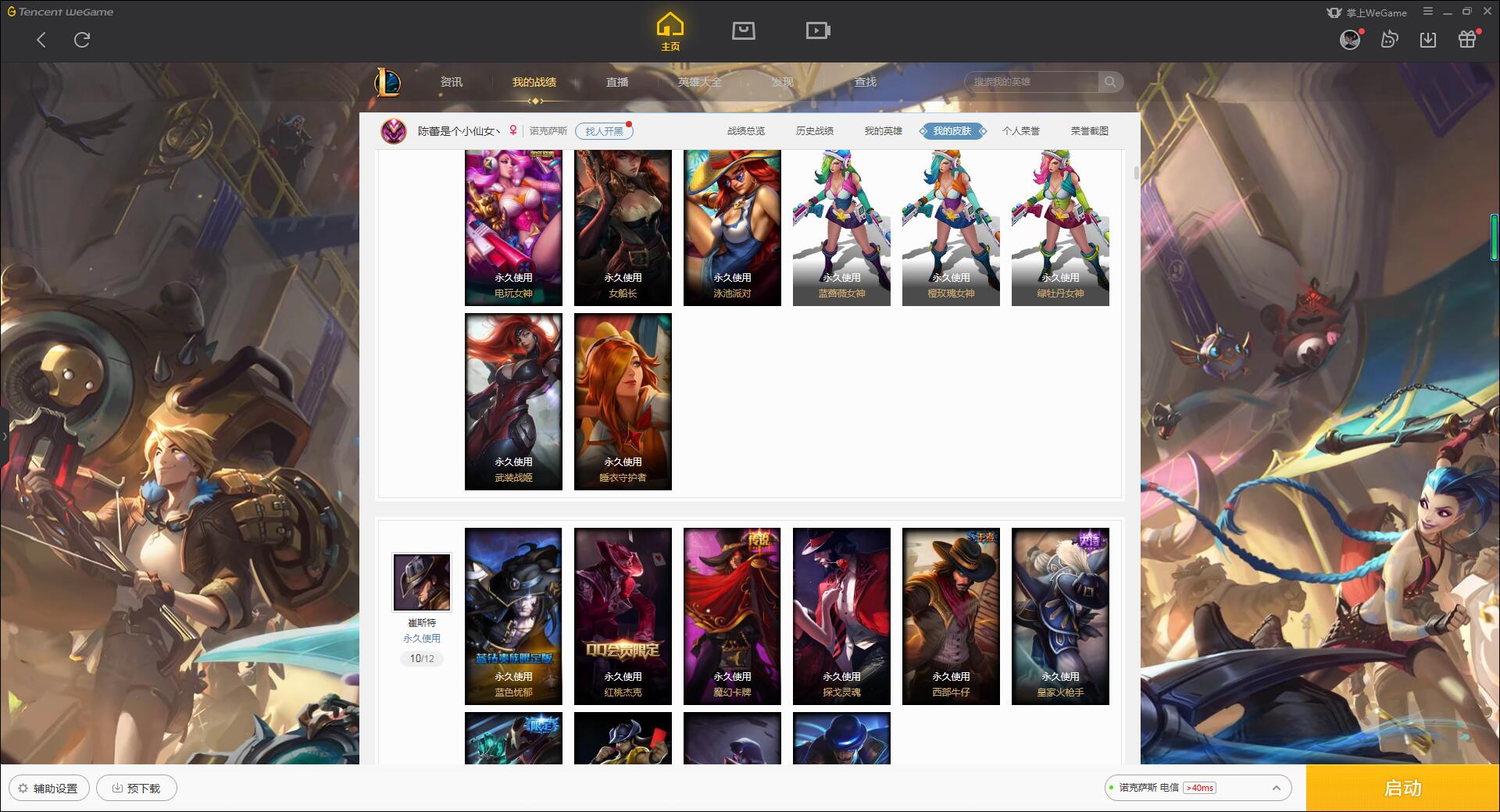Select the 我的皮肤 sub-tab
Viewport: 1500px width, 812px height.
click(952, 131)
